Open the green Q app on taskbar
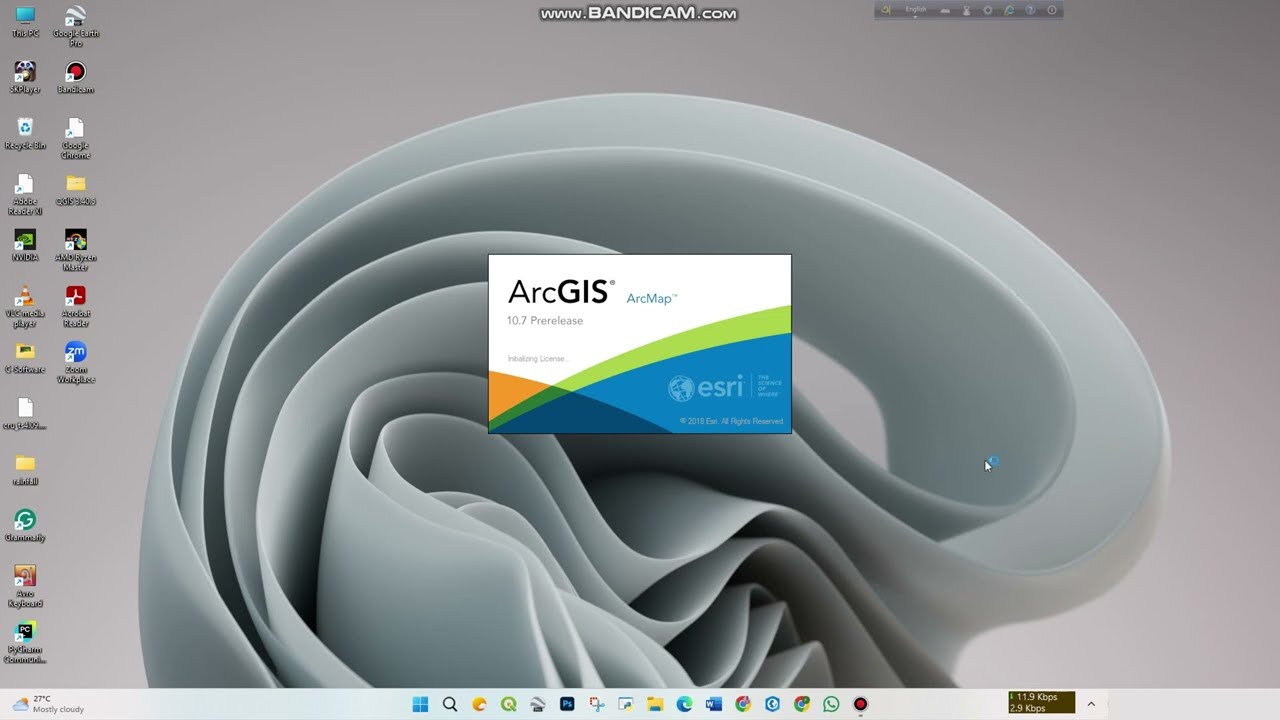The height and width of the screenshot is (720, 1280). 509,704
